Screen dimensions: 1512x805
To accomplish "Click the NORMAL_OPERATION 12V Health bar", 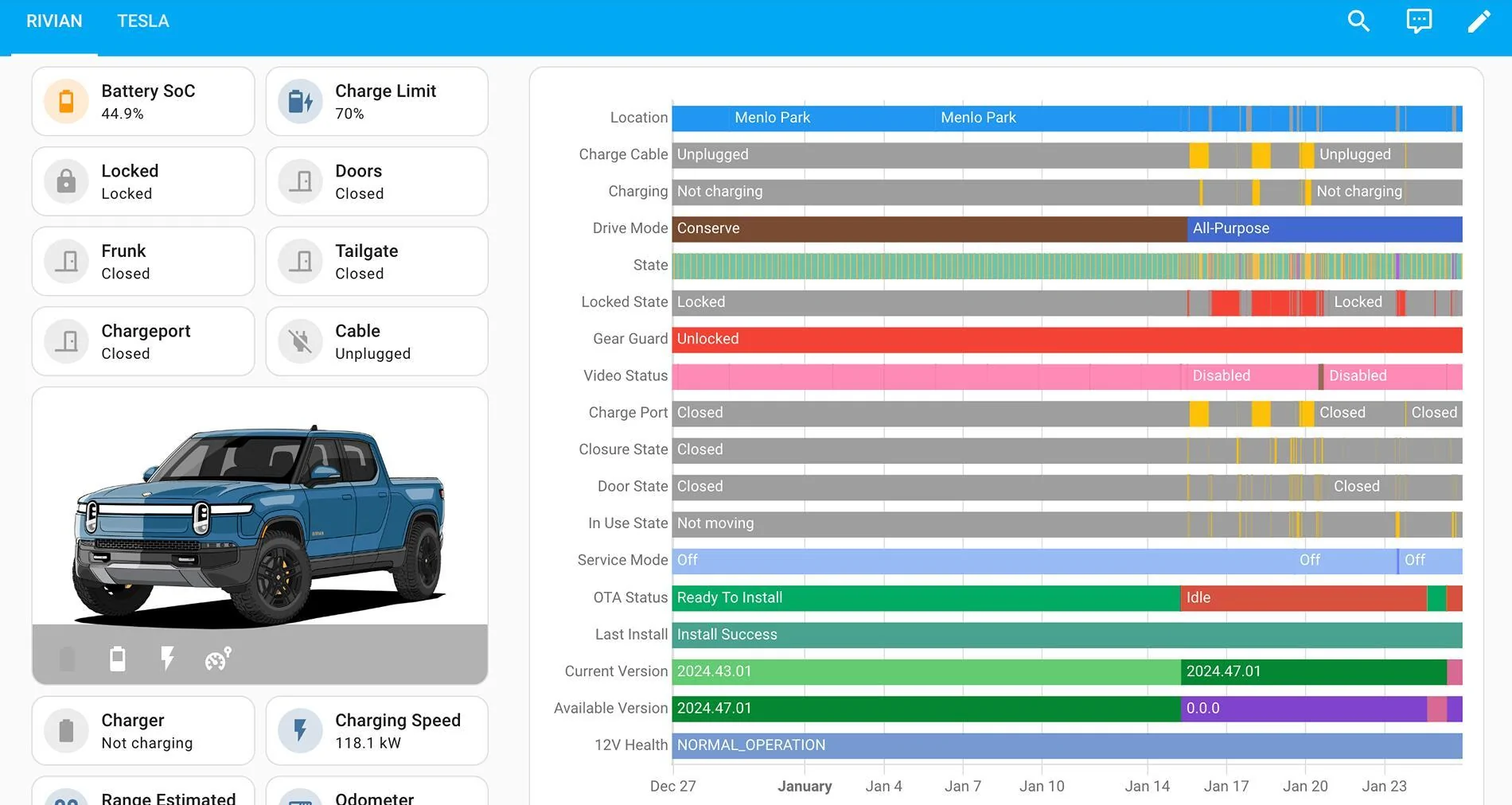I will tap(1067, 745).
